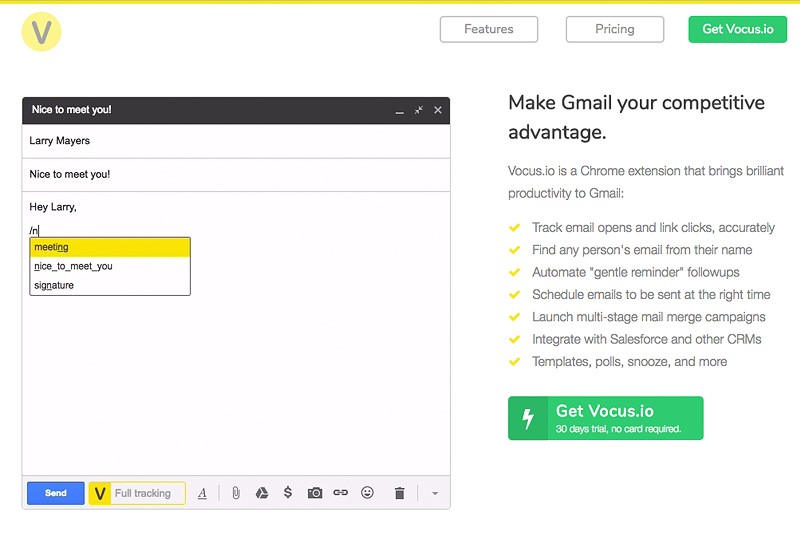Insert a photo with the camera icon

click(315, 493)
